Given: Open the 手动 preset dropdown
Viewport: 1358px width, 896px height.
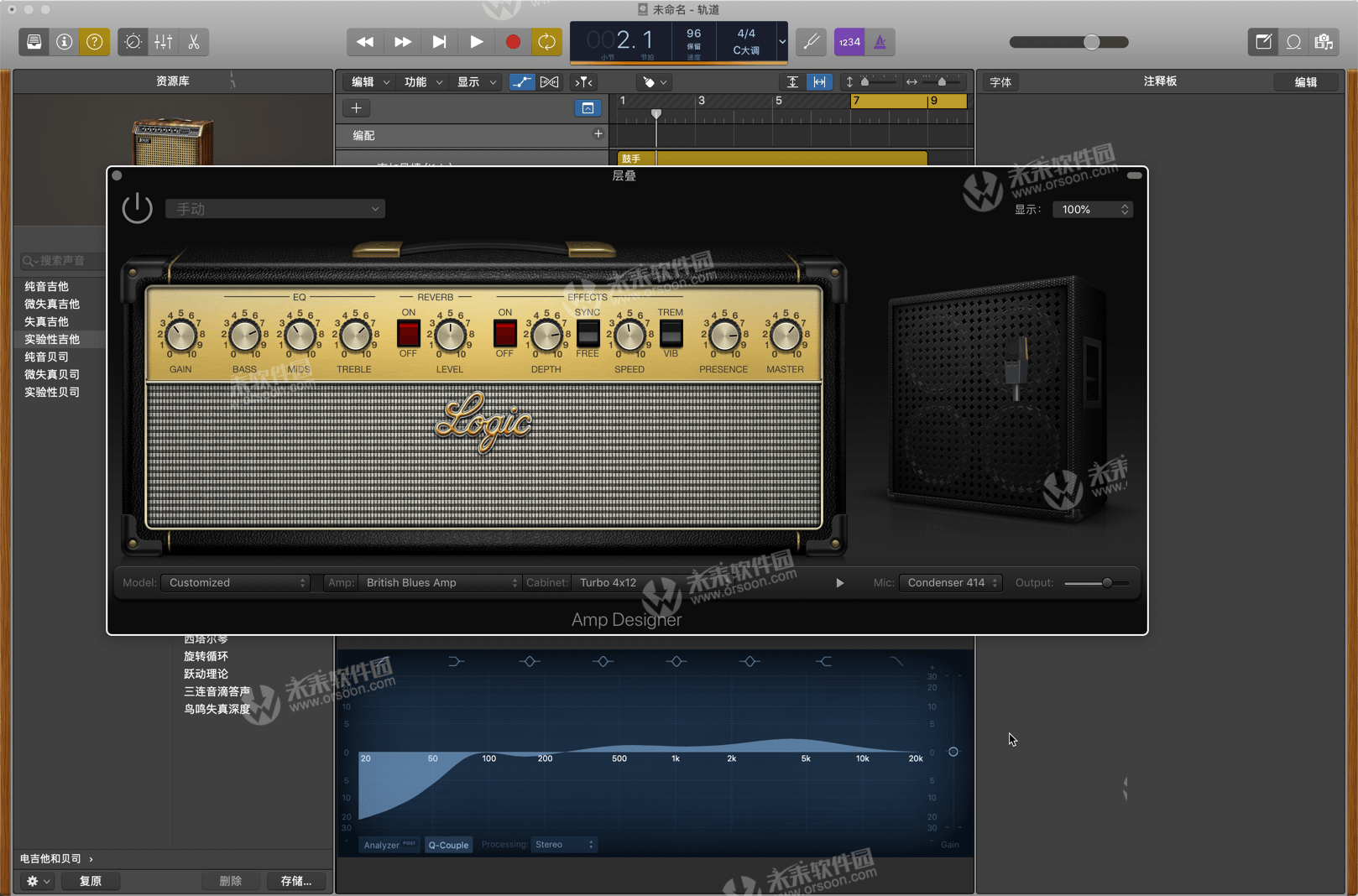Looking at the screenshot, I should 275,209.
